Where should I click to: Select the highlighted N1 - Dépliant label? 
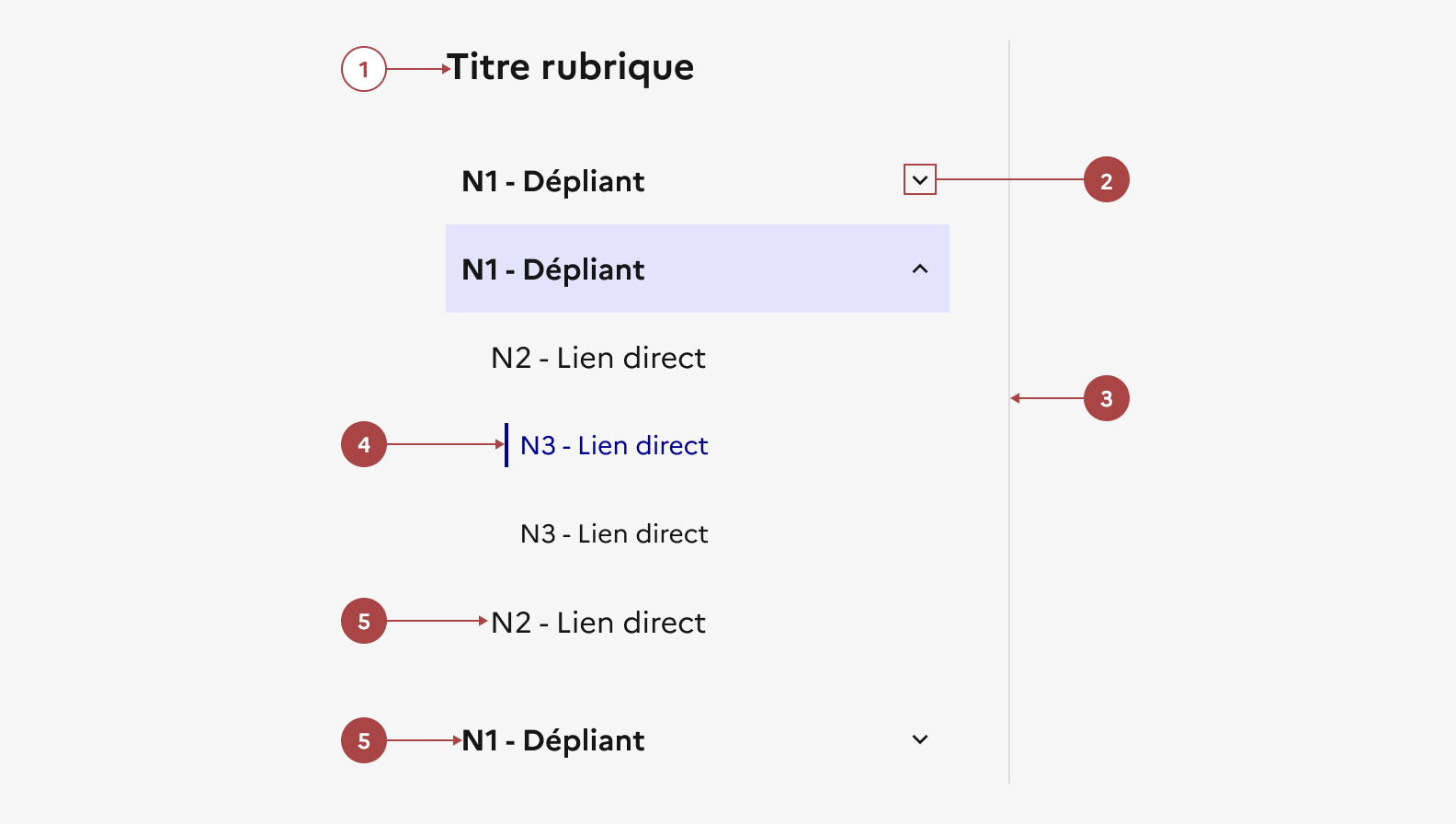552,269
